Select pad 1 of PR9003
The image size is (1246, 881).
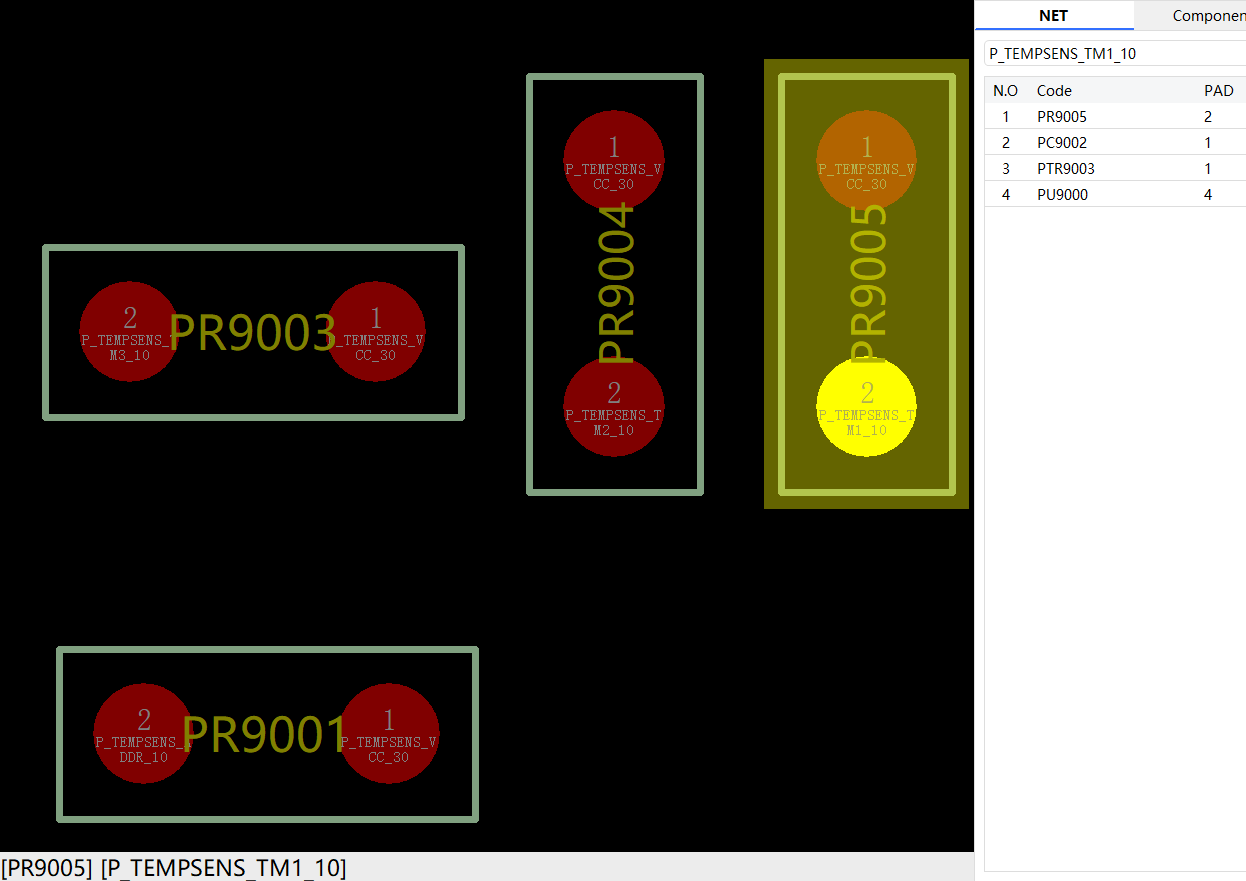point(376,332)
